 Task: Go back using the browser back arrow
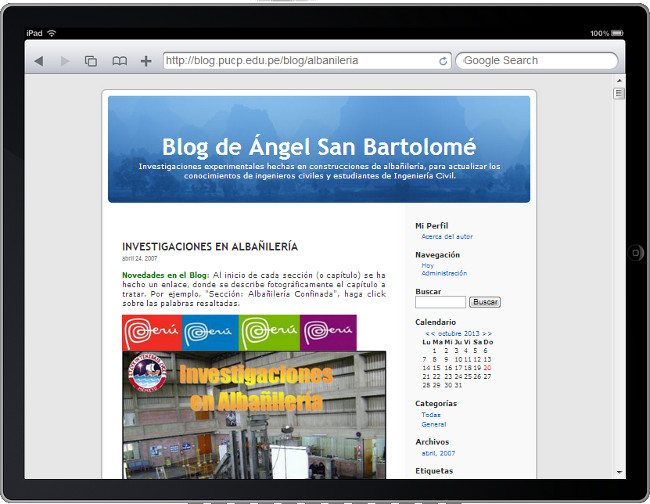(38, 61)
